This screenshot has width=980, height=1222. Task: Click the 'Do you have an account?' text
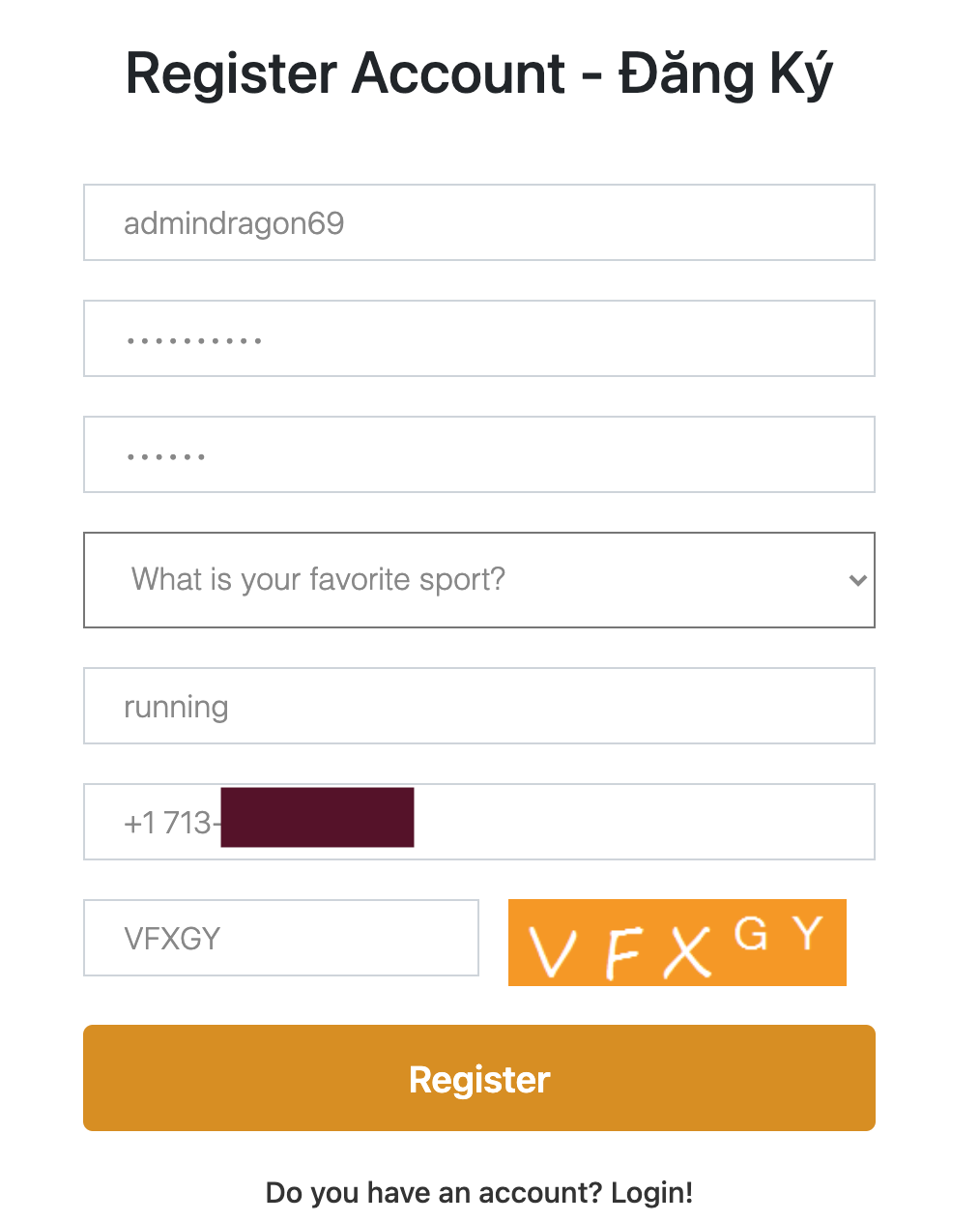tap(434, 1193)
